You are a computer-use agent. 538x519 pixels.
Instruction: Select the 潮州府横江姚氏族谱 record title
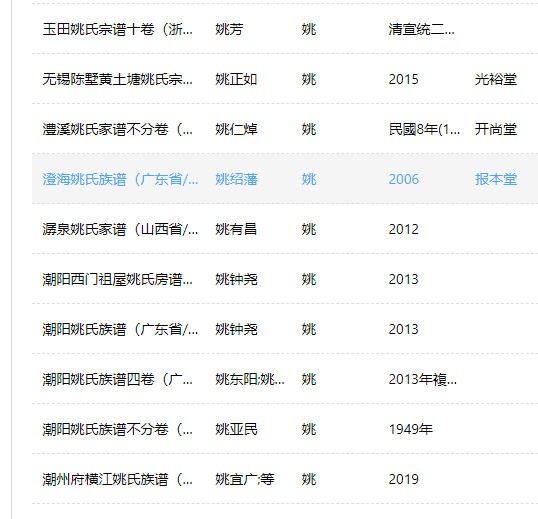click(x=117, y=480)
